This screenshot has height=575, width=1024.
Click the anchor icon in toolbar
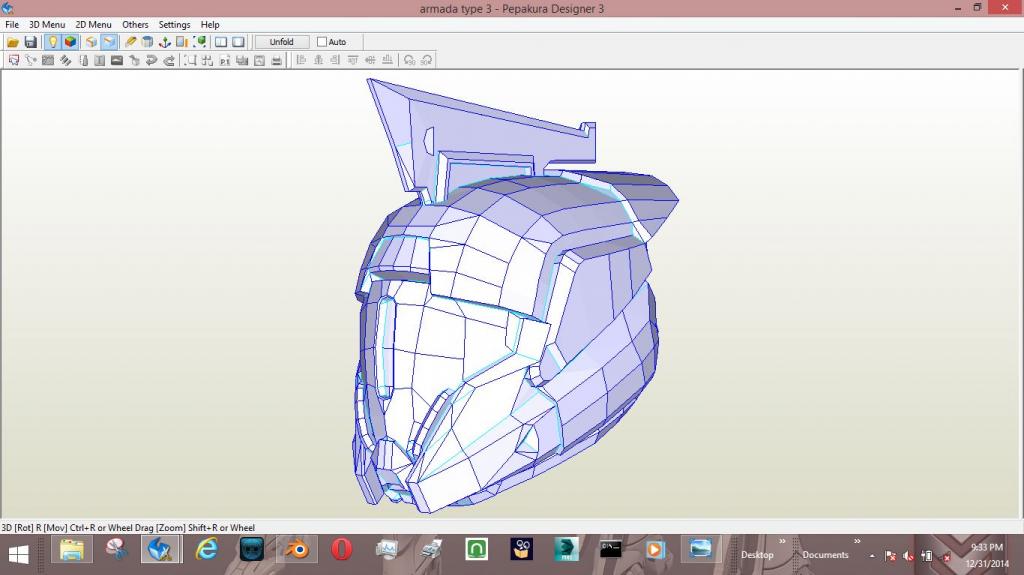pyautogui.click(x=164, y=42)
